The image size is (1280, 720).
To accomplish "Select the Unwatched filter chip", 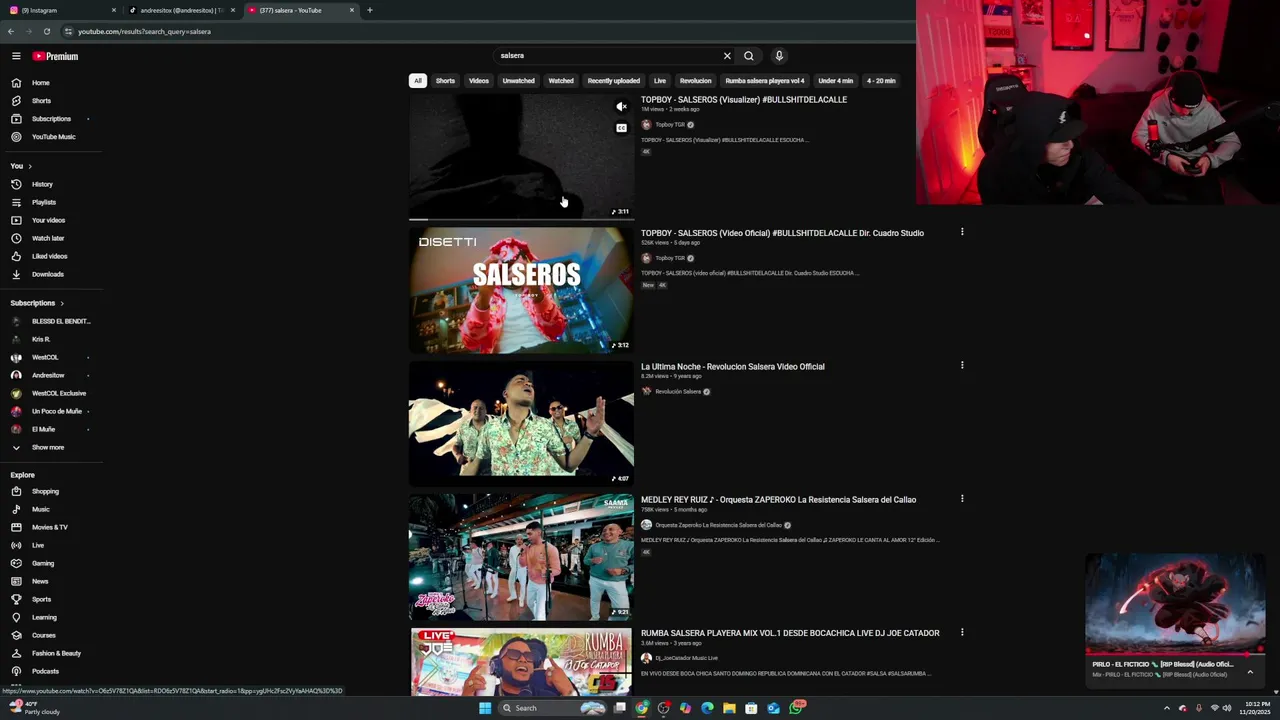I will tap(518, 81).
